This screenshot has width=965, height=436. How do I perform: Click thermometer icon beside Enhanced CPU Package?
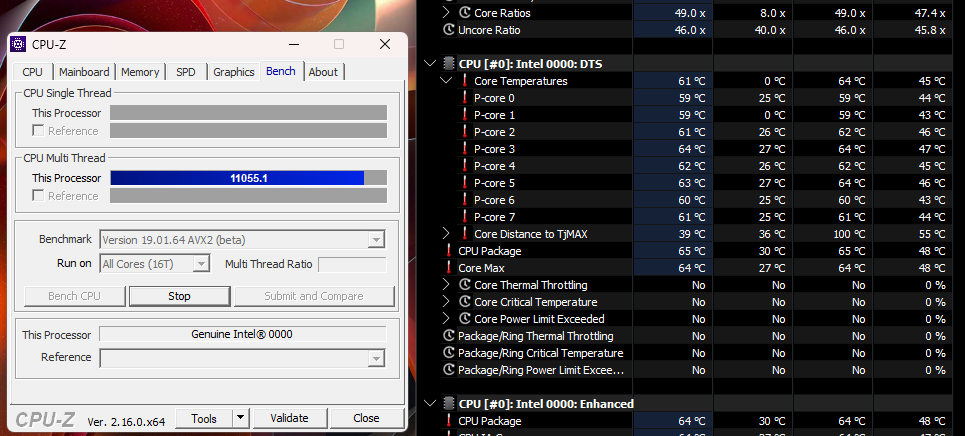449,421
